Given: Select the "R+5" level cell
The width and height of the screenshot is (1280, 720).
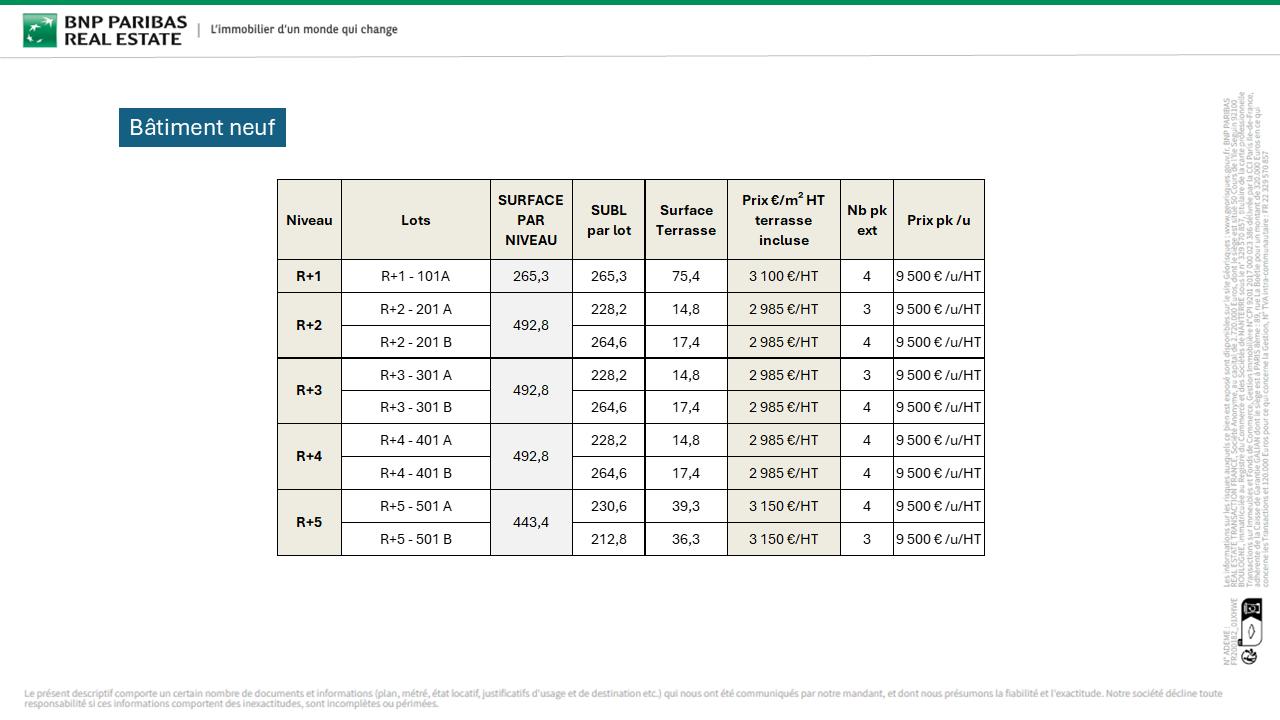Looking at the screenshot, I should click(309, 522).
